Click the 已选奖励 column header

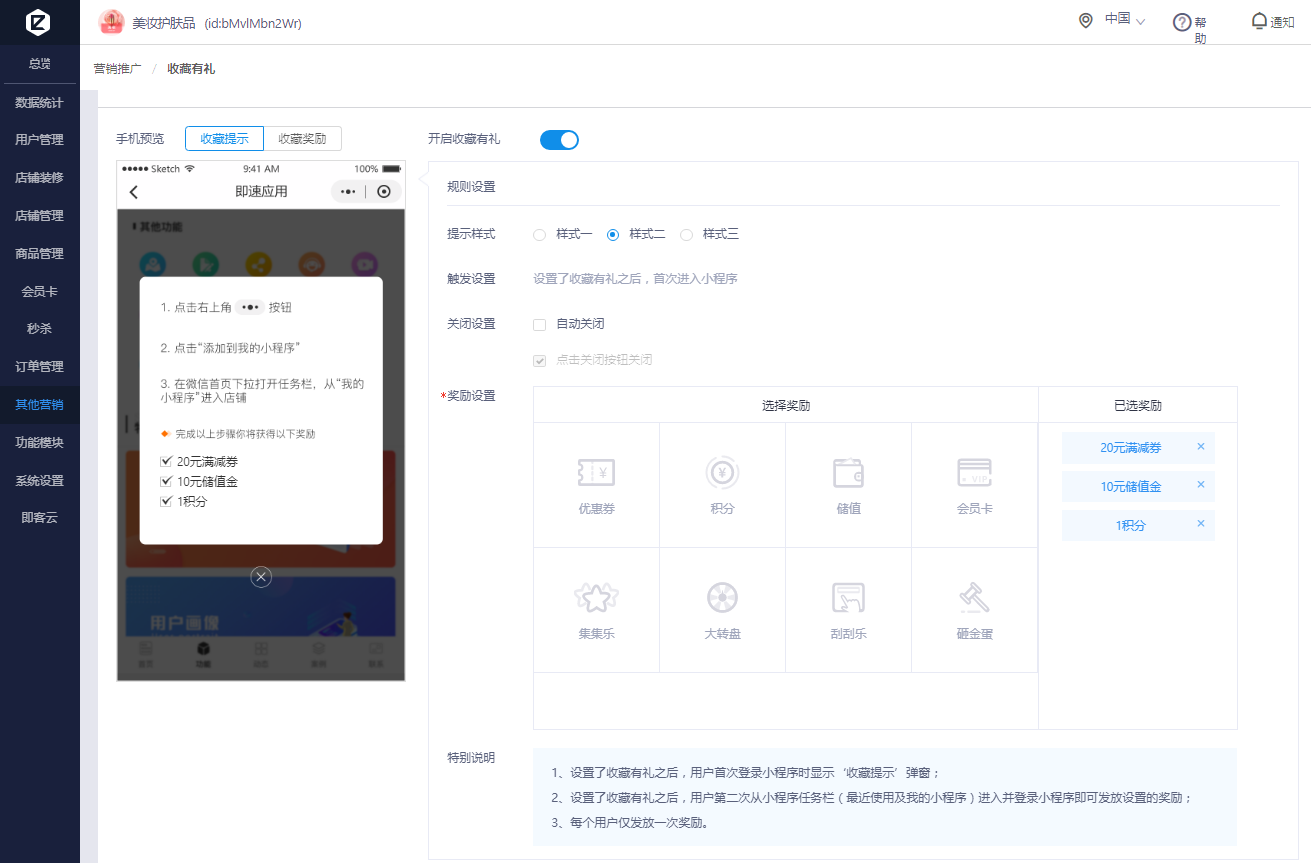(x=1138, y=406)
